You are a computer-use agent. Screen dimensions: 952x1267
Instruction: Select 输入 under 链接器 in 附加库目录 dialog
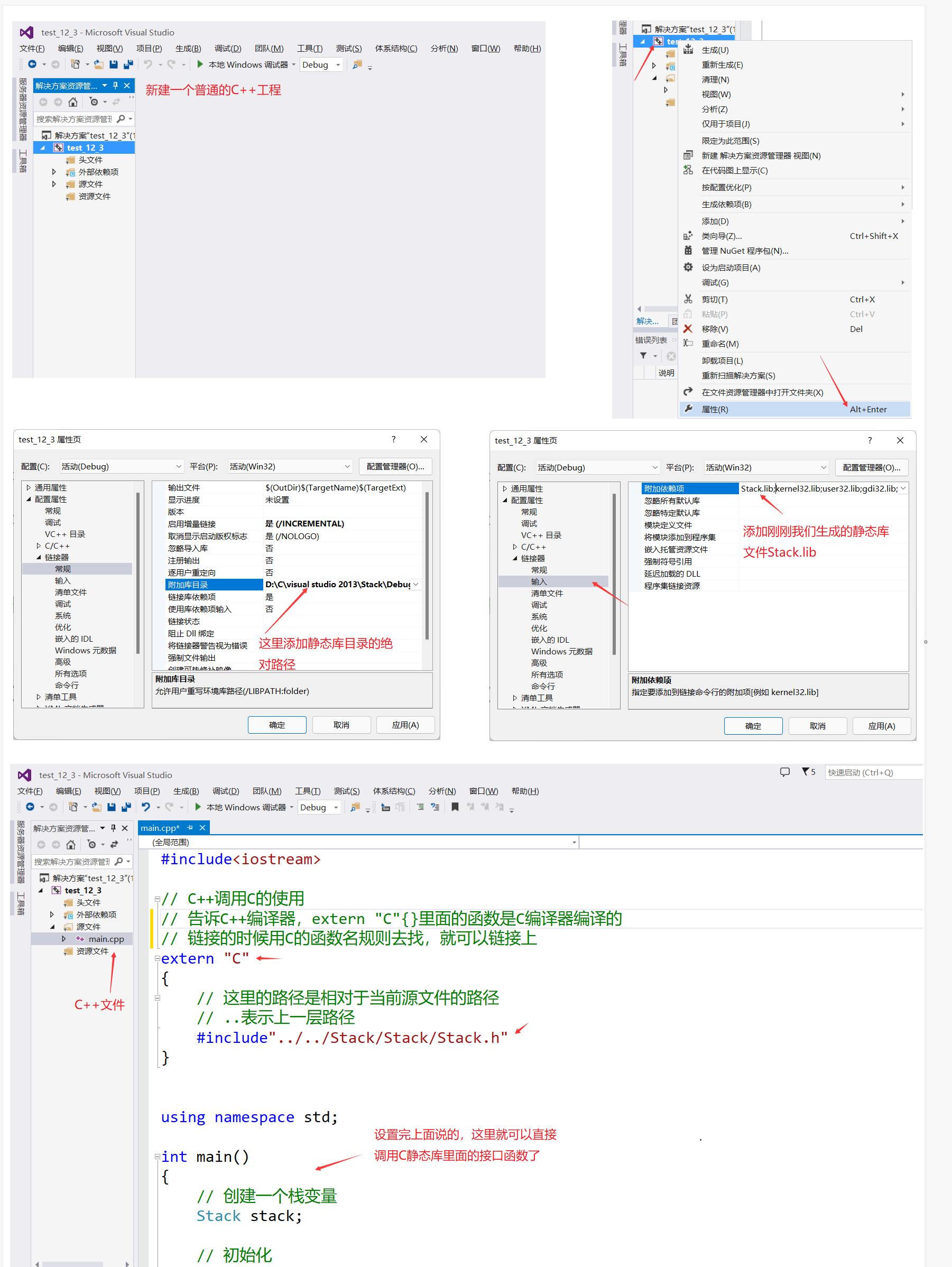point(62,580)
